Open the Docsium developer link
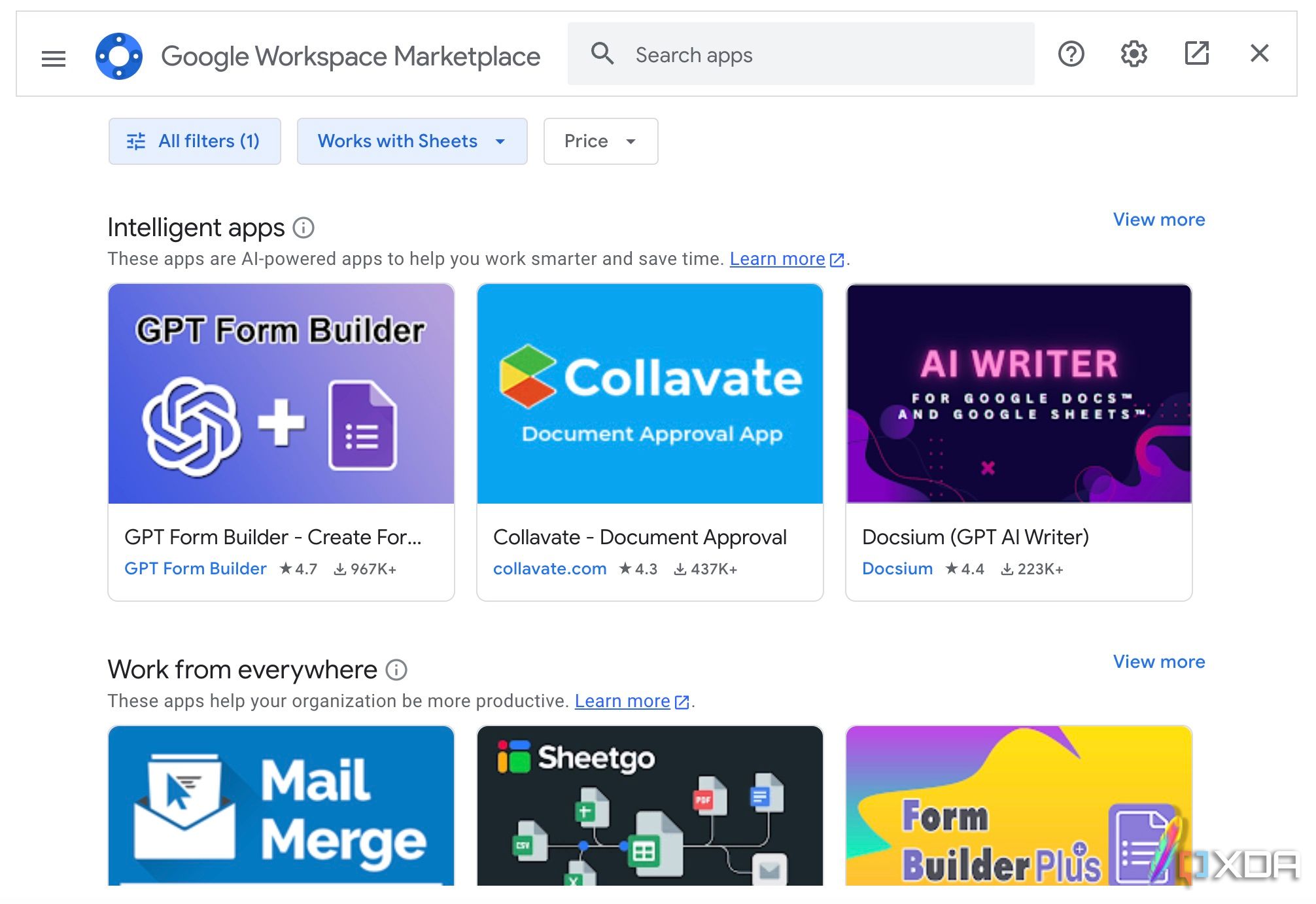1316x904 pixels. pyautogui.click(x=897, y=568)
